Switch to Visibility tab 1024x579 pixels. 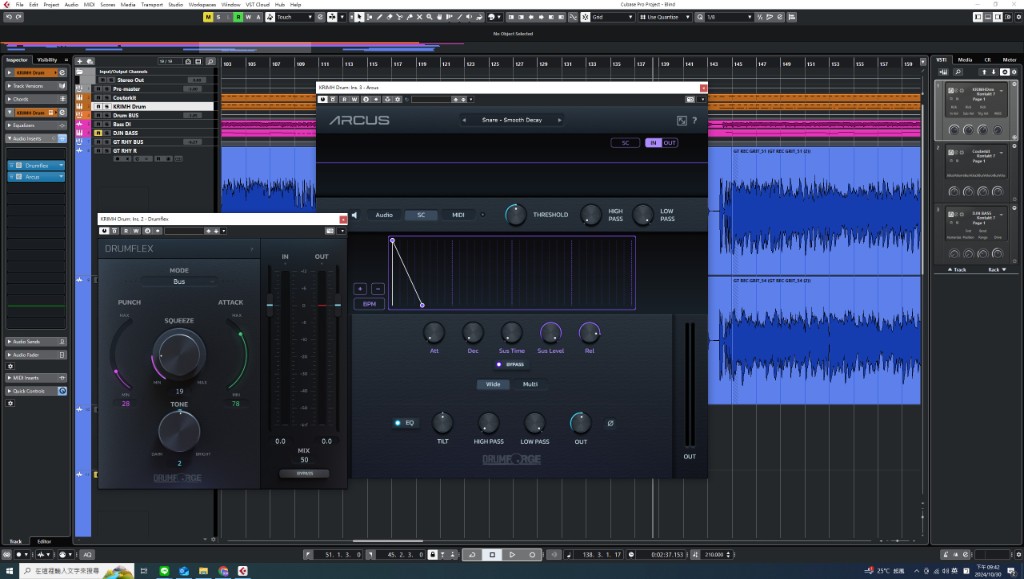(47, 59)
